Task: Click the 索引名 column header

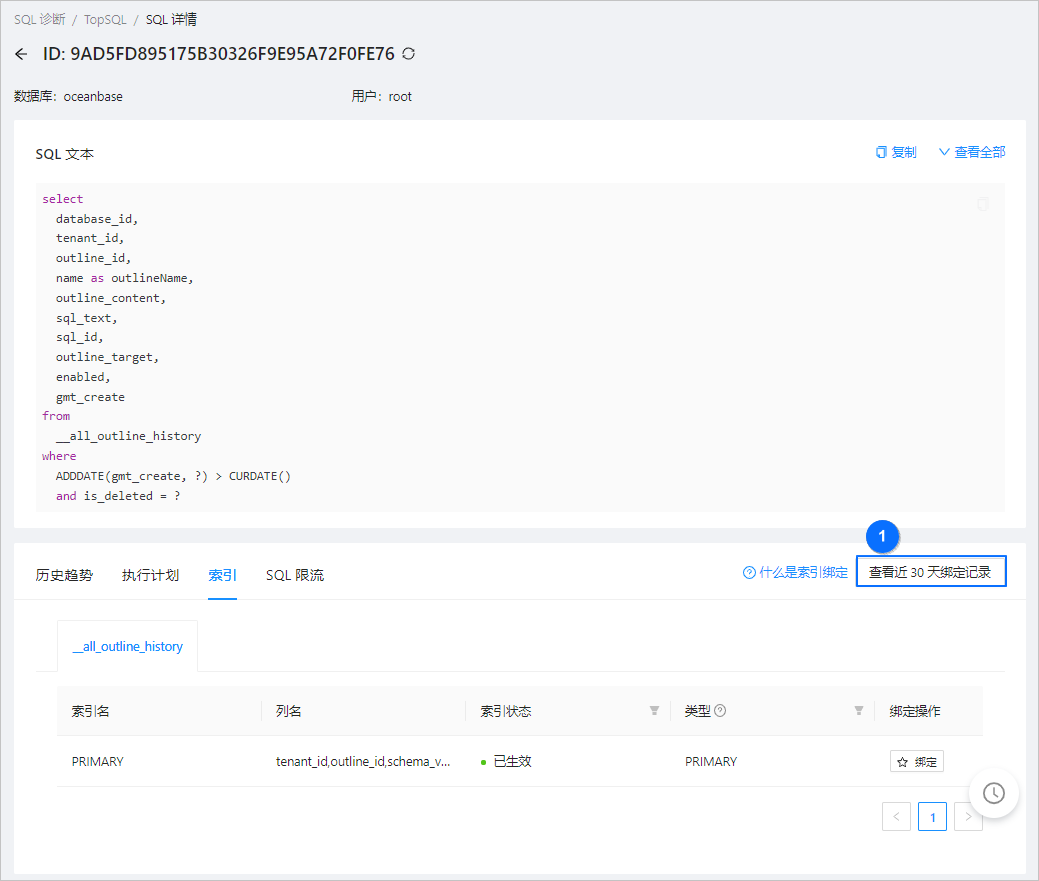Action: point(91,711)
